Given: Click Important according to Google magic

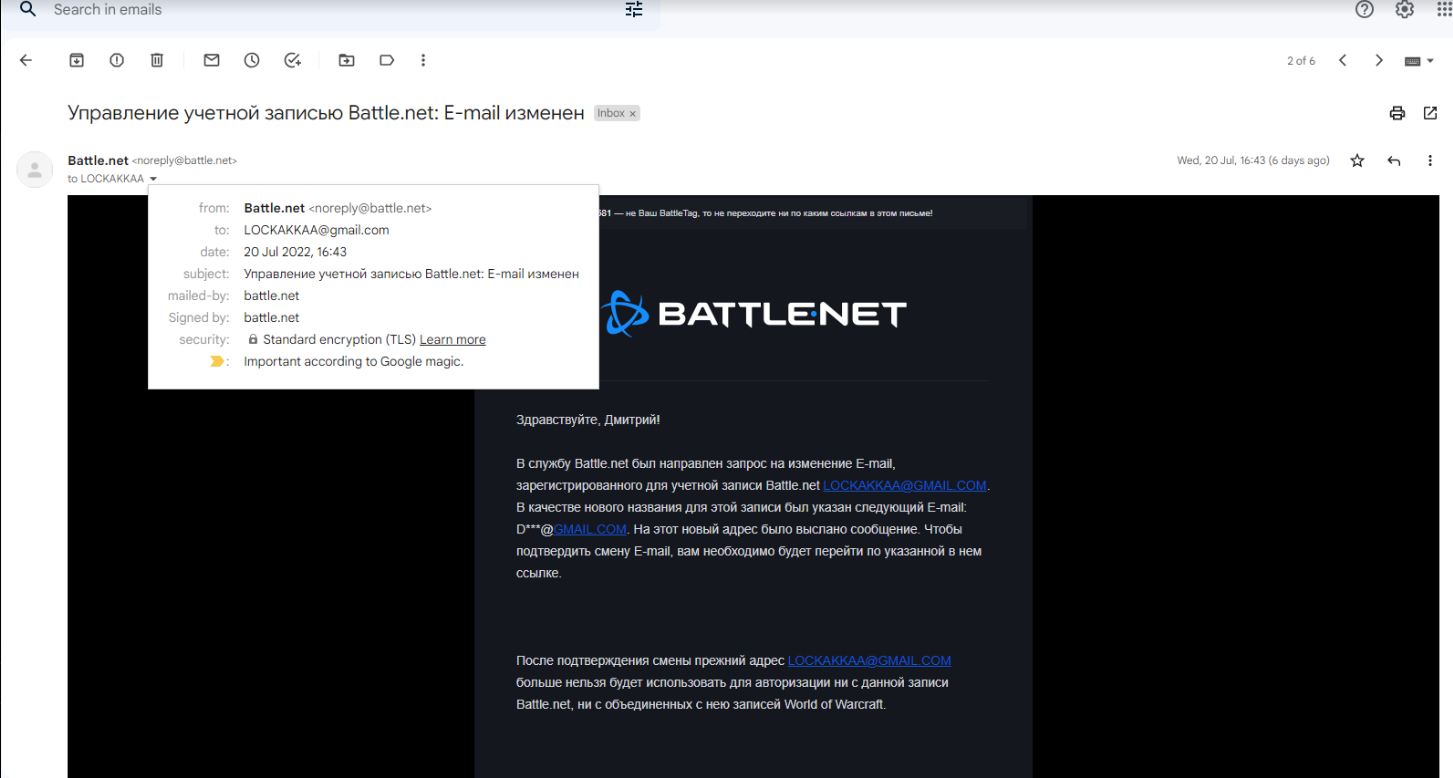Looking at the screenshot, I should [354, 361].
